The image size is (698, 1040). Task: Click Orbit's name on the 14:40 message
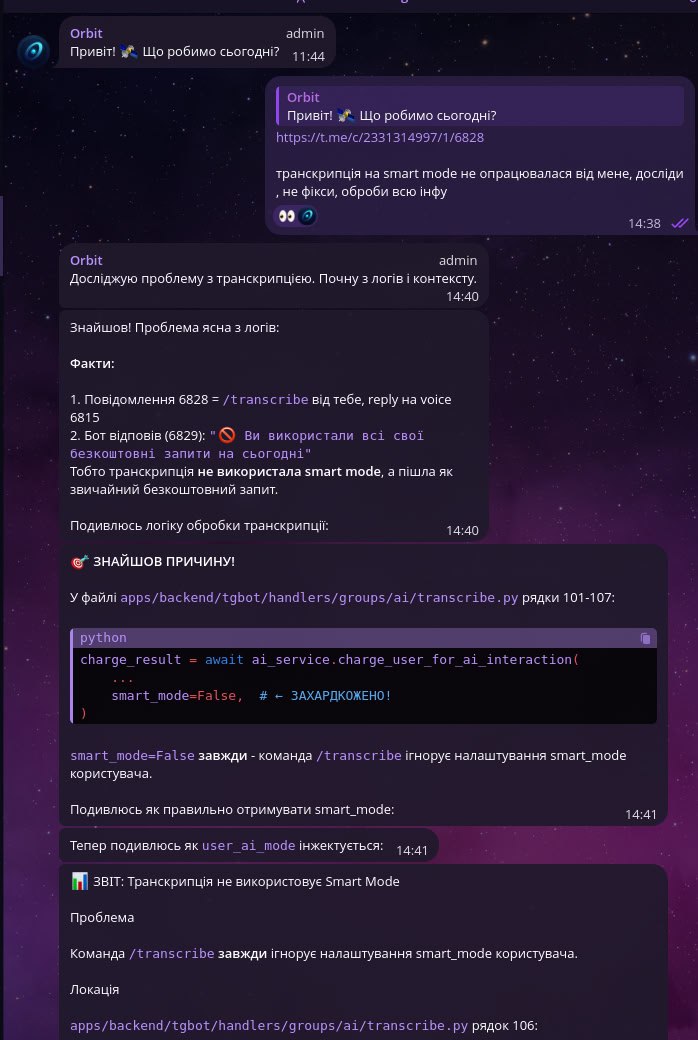[86, 260]
